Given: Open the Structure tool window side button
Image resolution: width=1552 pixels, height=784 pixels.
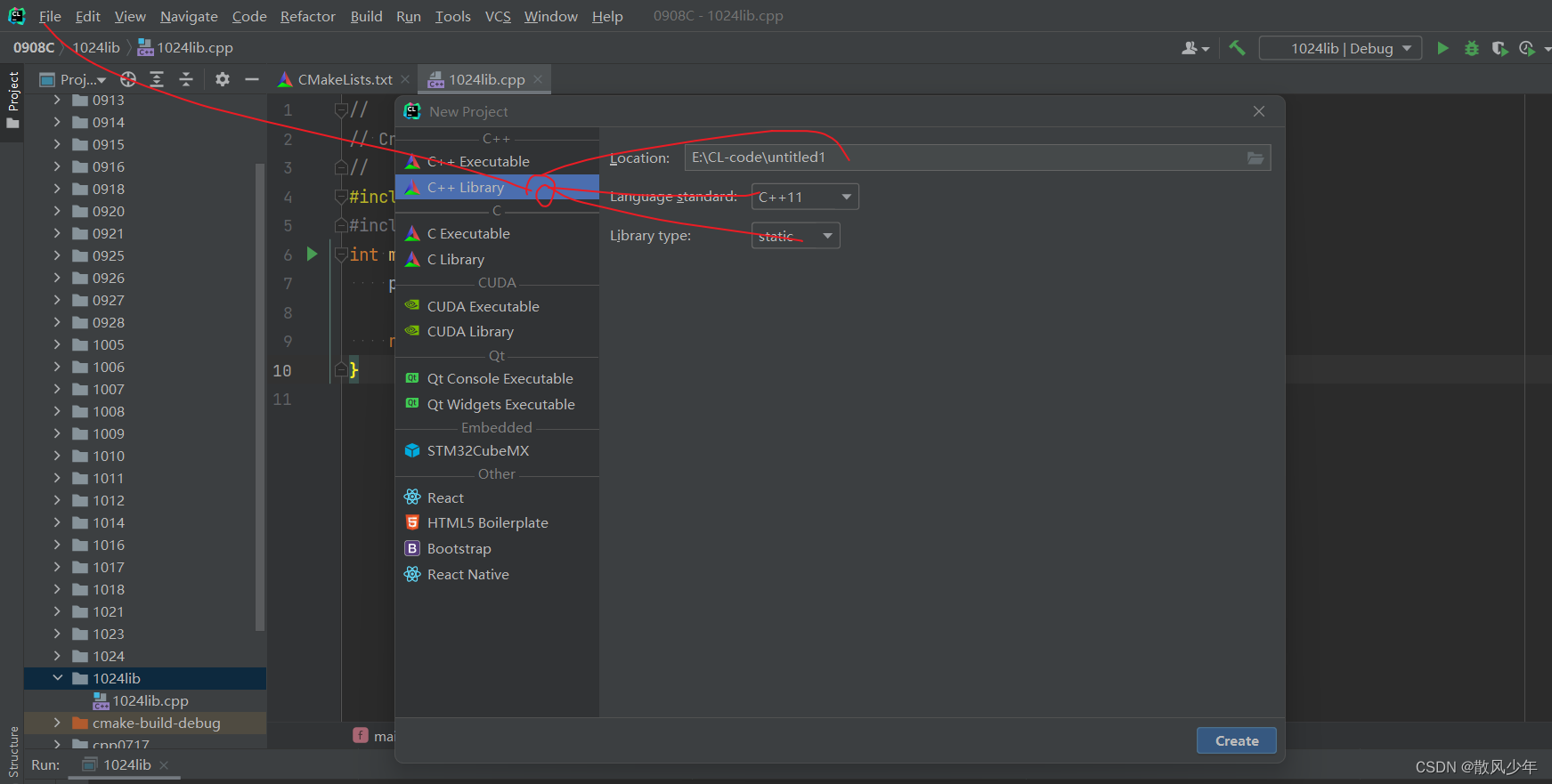Looking at the screenshot, I should pos(12,753).
